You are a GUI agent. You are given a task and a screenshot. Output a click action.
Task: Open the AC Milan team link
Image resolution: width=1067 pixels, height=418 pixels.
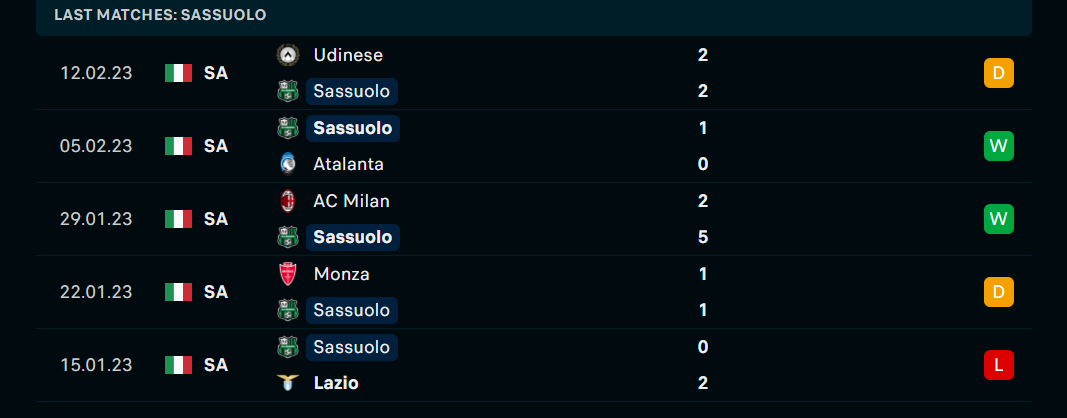[352, 201]
